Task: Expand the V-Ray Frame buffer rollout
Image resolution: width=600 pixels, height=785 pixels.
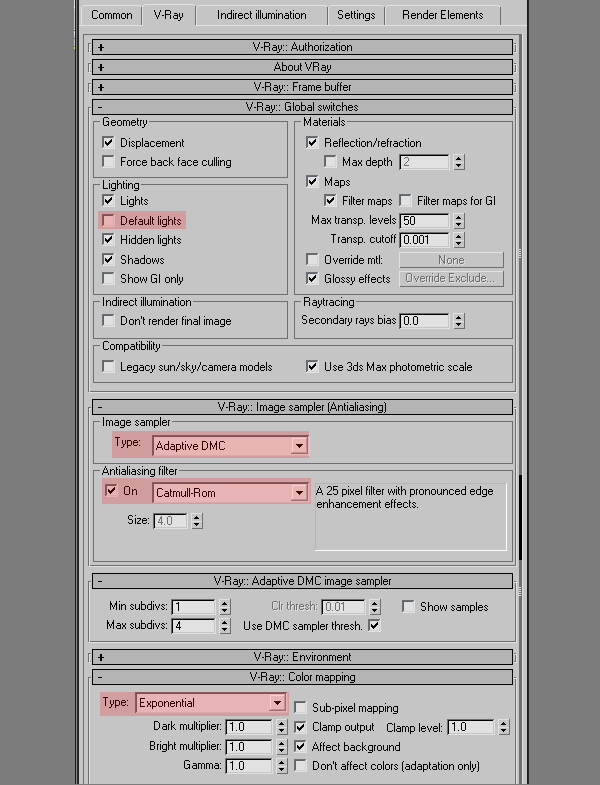Action: [303, 87]
